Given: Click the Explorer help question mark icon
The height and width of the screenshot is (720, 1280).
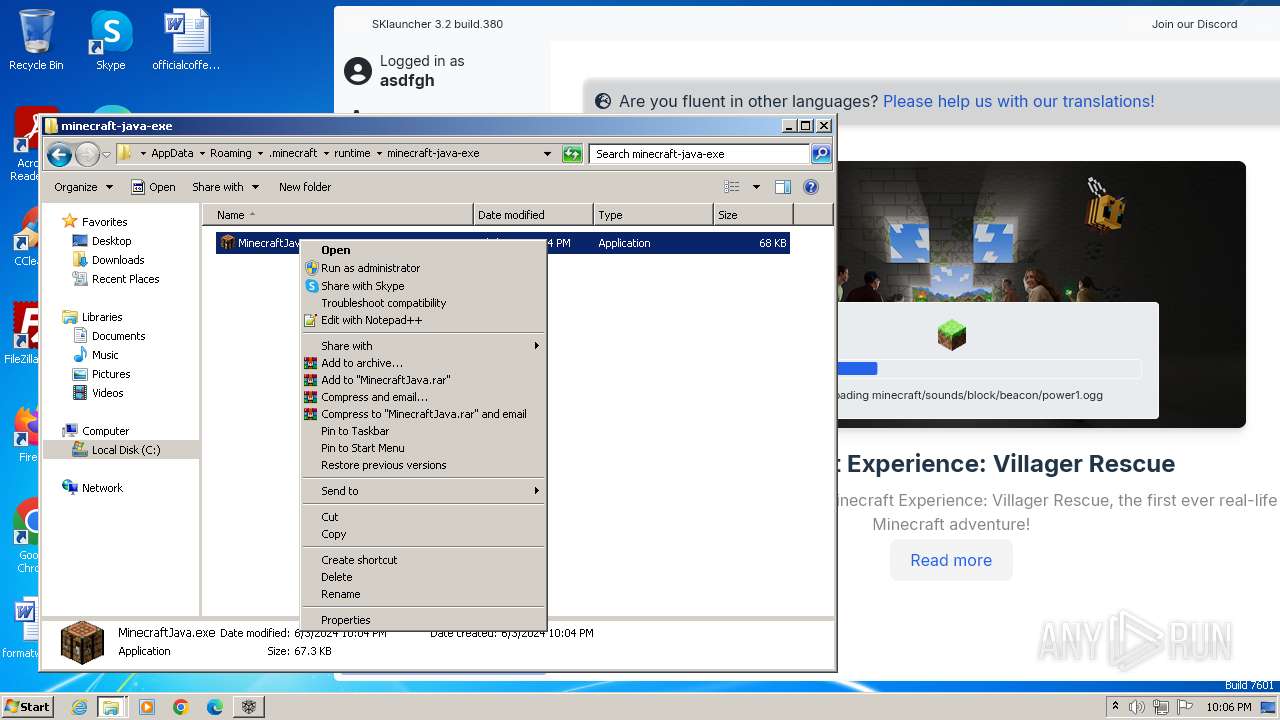Looking at the screenshot, I should 811,187.
